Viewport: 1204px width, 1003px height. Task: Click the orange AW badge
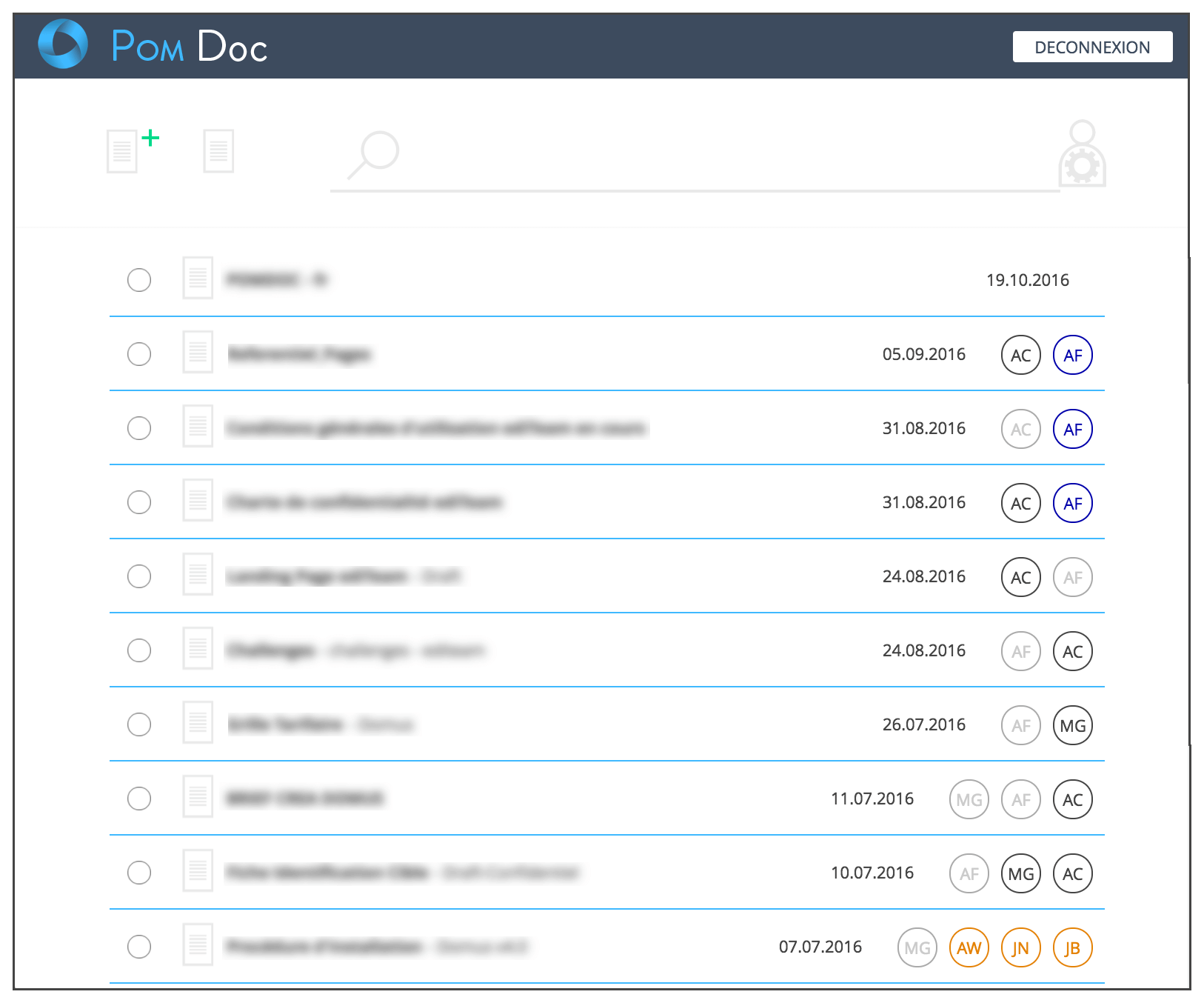(x=969, y=947)
